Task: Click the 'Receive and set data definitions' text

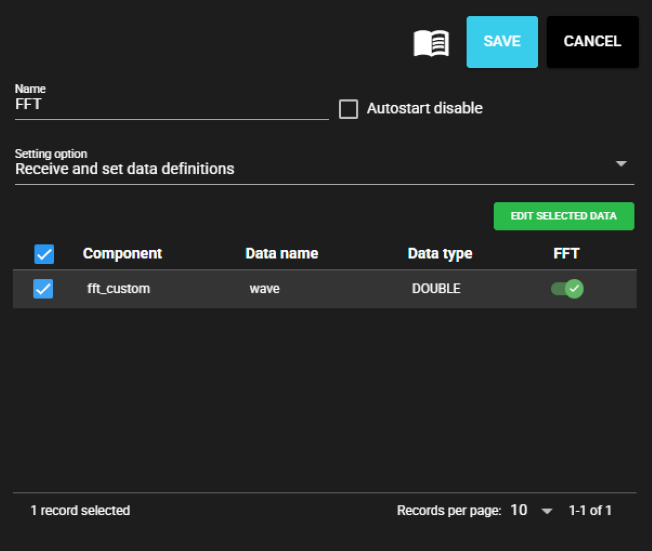Action: (125, 169)
